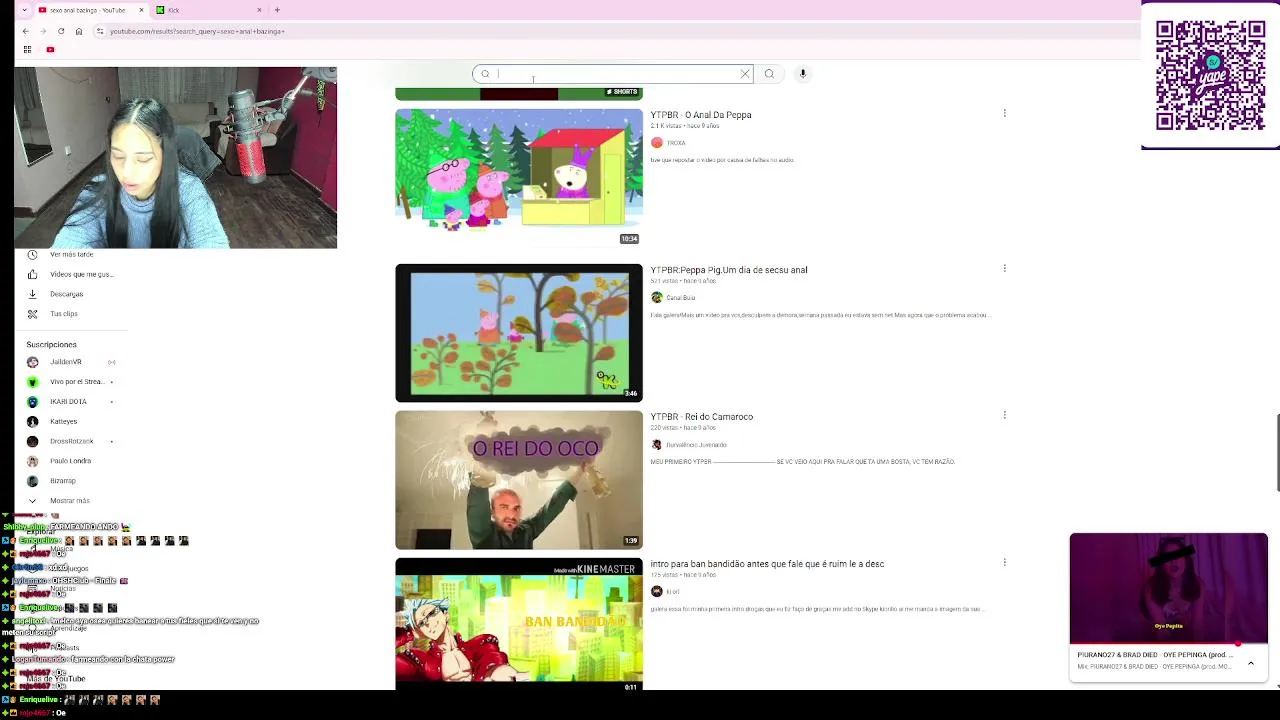Click the streamer webcam overlay
The height and width of the screenshot is (720, 1280).
click(x=175, y=158)
